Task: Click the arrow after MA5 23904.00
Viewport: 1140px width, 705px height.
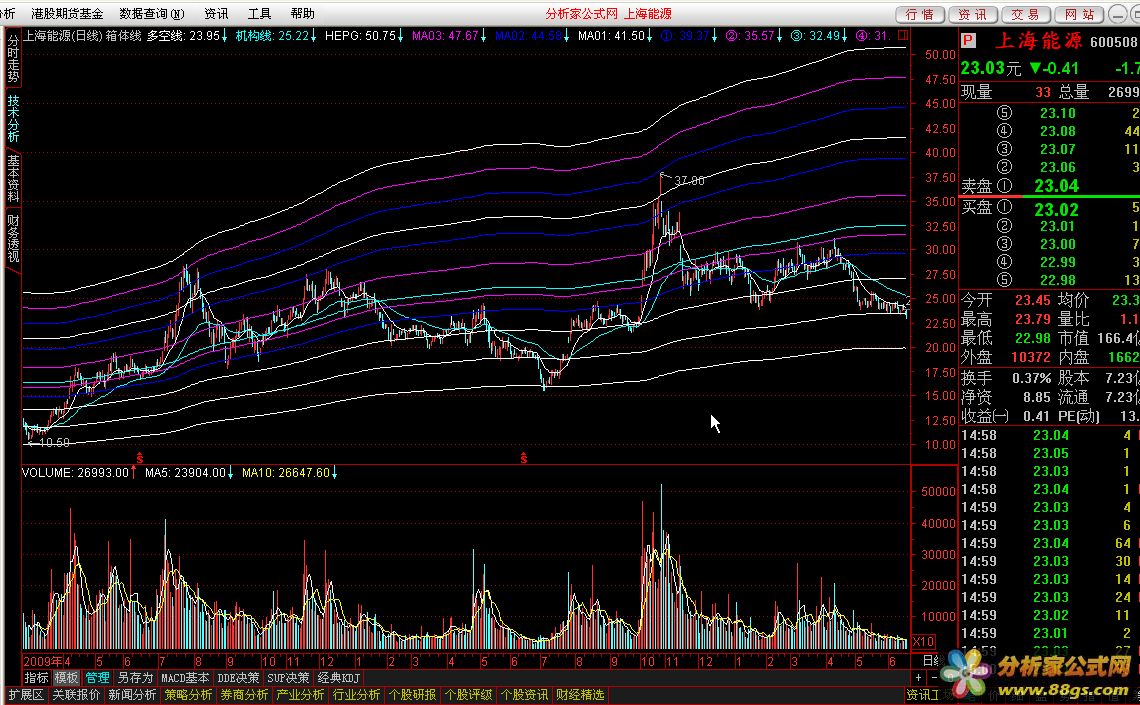Action: click(x=230, y=472)
